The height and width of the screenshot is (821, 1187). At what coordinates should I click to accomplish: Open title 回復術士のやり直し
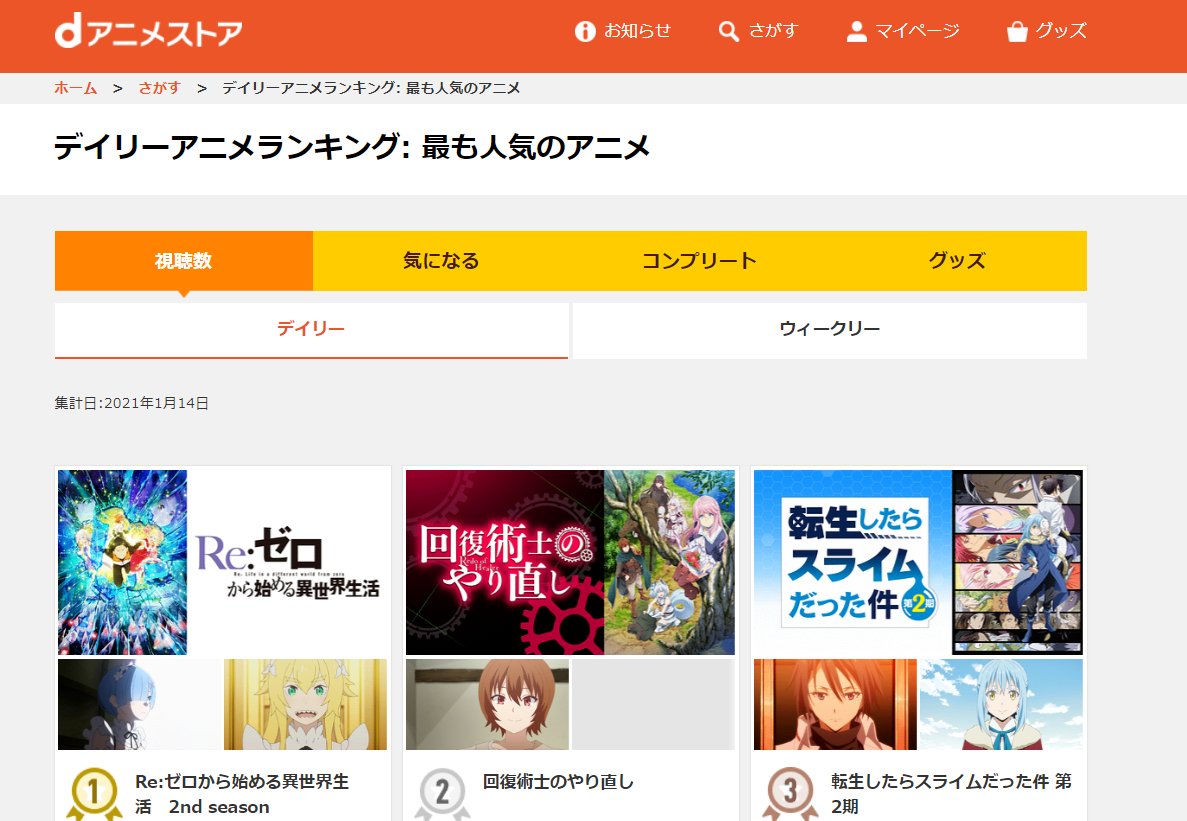[x=559, y=782]
